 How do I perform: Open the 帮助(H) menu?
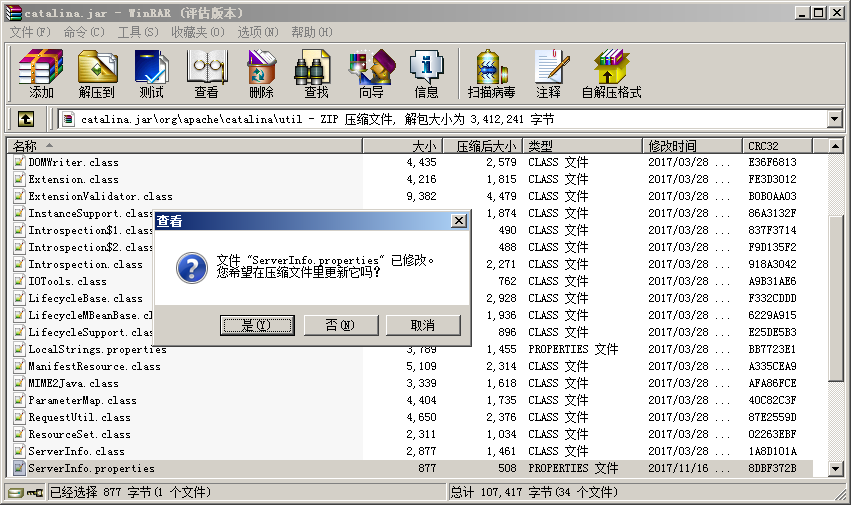(x=312, y=32)
